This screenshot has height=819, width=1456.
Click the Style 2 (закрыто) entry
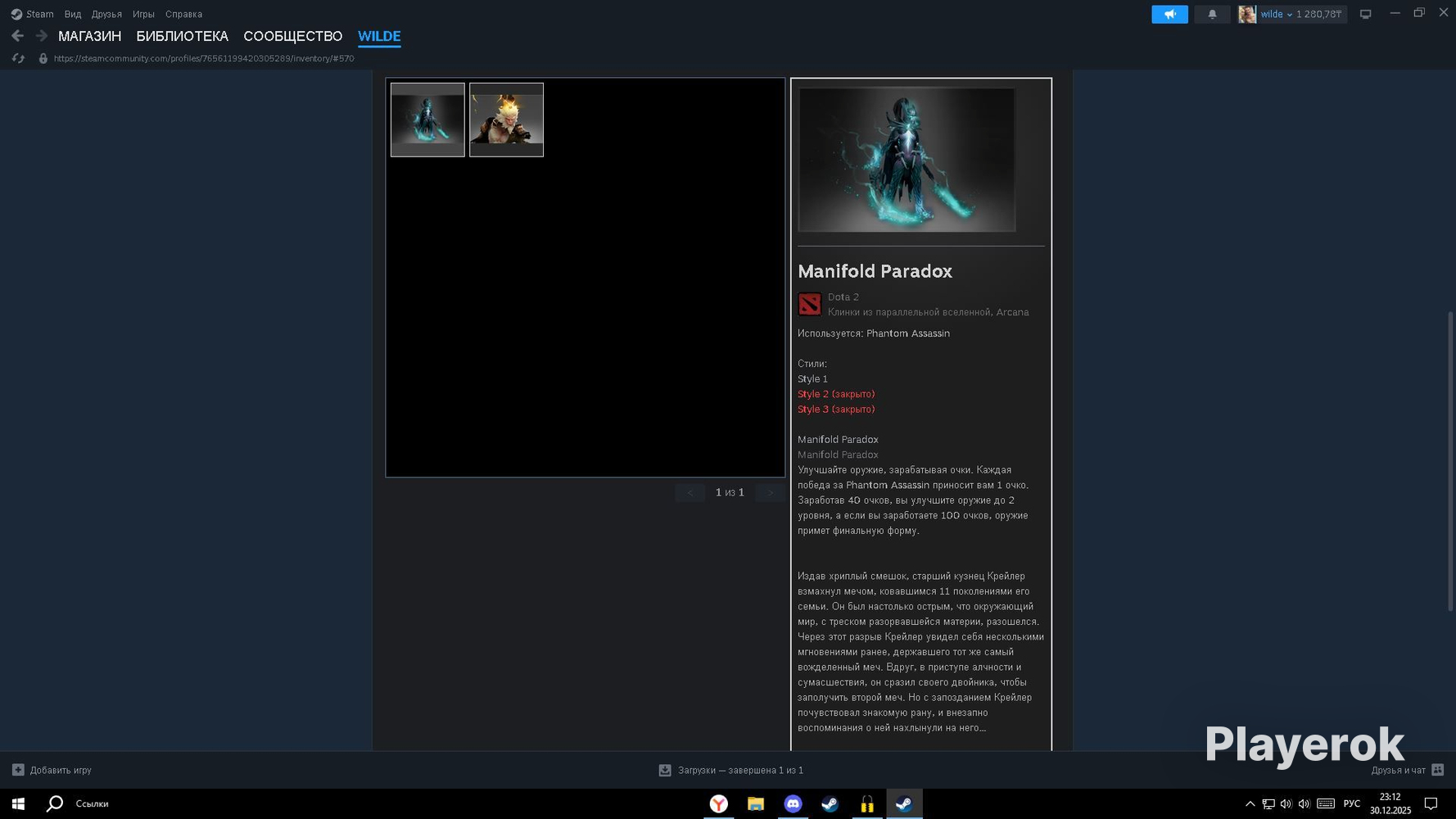pos(836,394)
